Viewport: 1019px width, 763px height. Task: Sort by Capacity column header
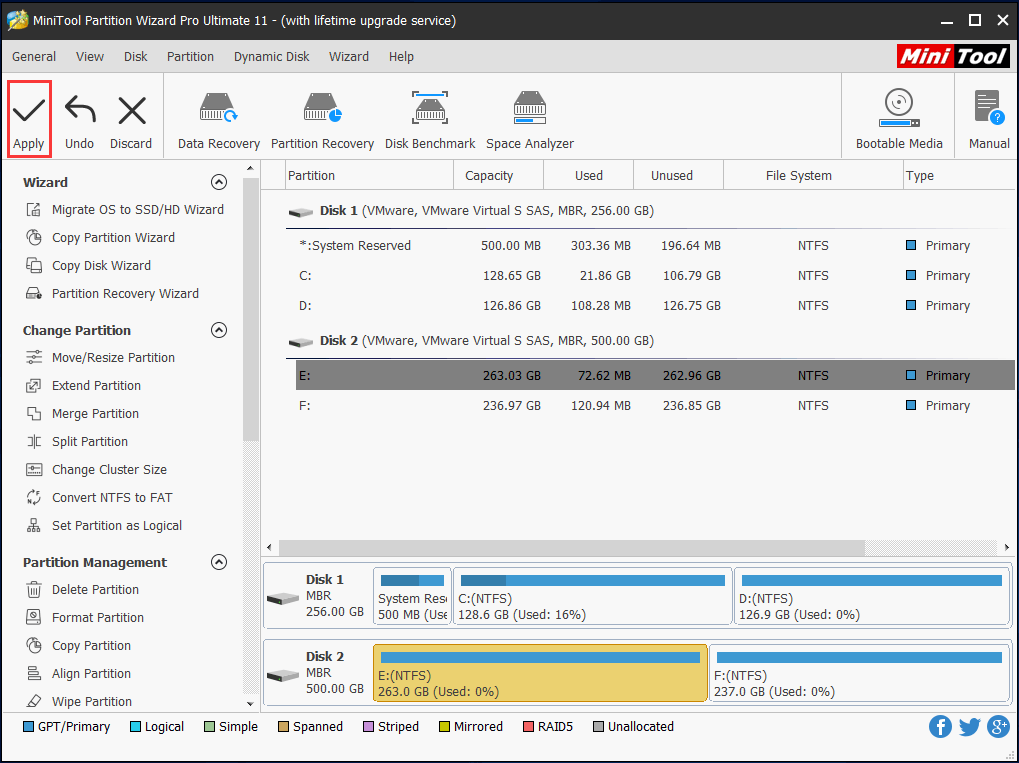click(489, 175)
